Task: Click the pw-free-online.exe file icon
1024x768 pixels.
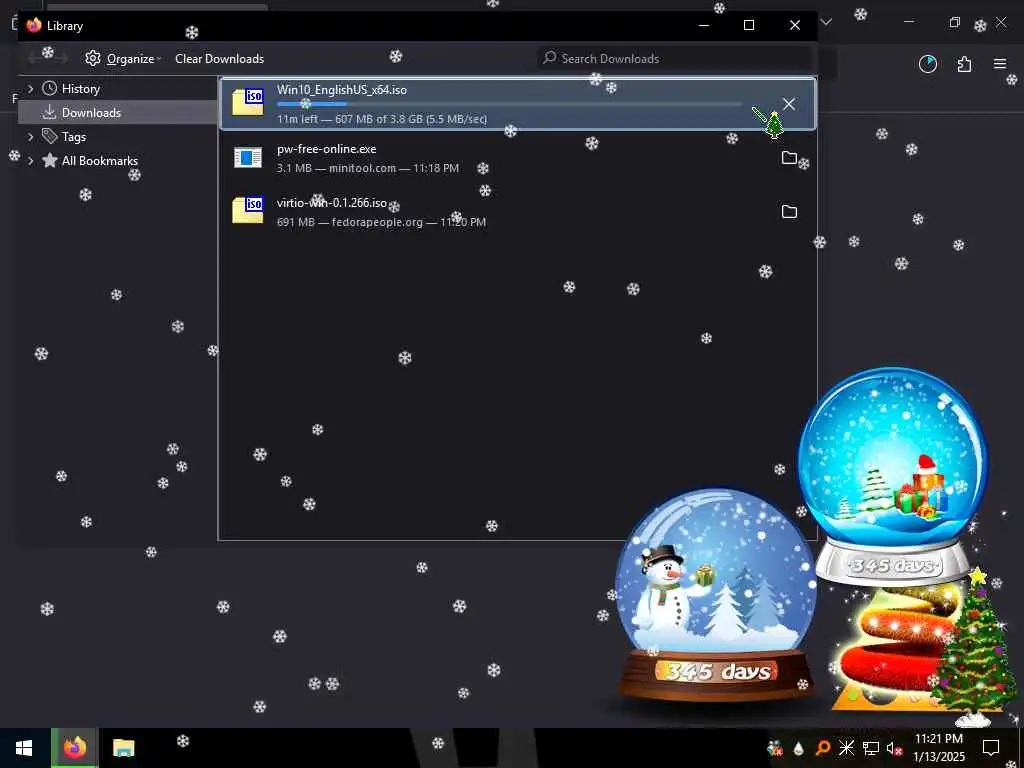Action: coord(248,157)
